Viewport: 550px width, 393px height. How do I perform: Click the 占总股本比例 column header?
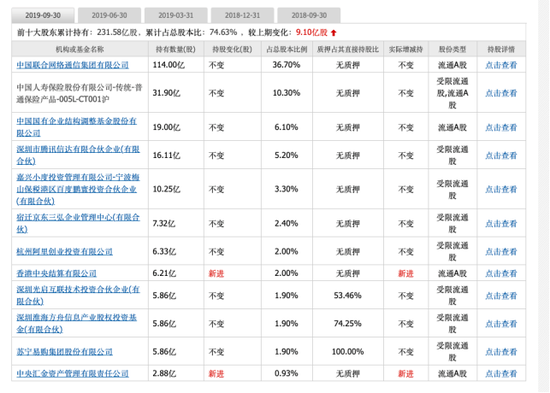(x=287, y=49)
